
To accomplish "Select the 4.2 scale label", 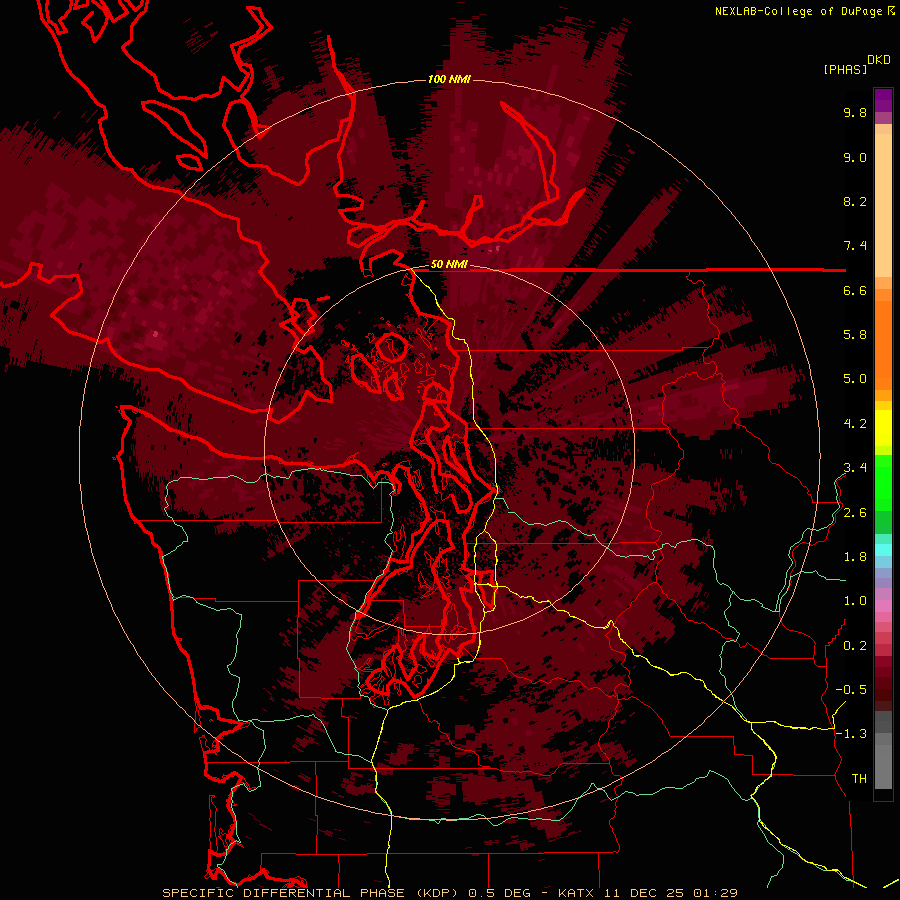I will click(855, 424).
